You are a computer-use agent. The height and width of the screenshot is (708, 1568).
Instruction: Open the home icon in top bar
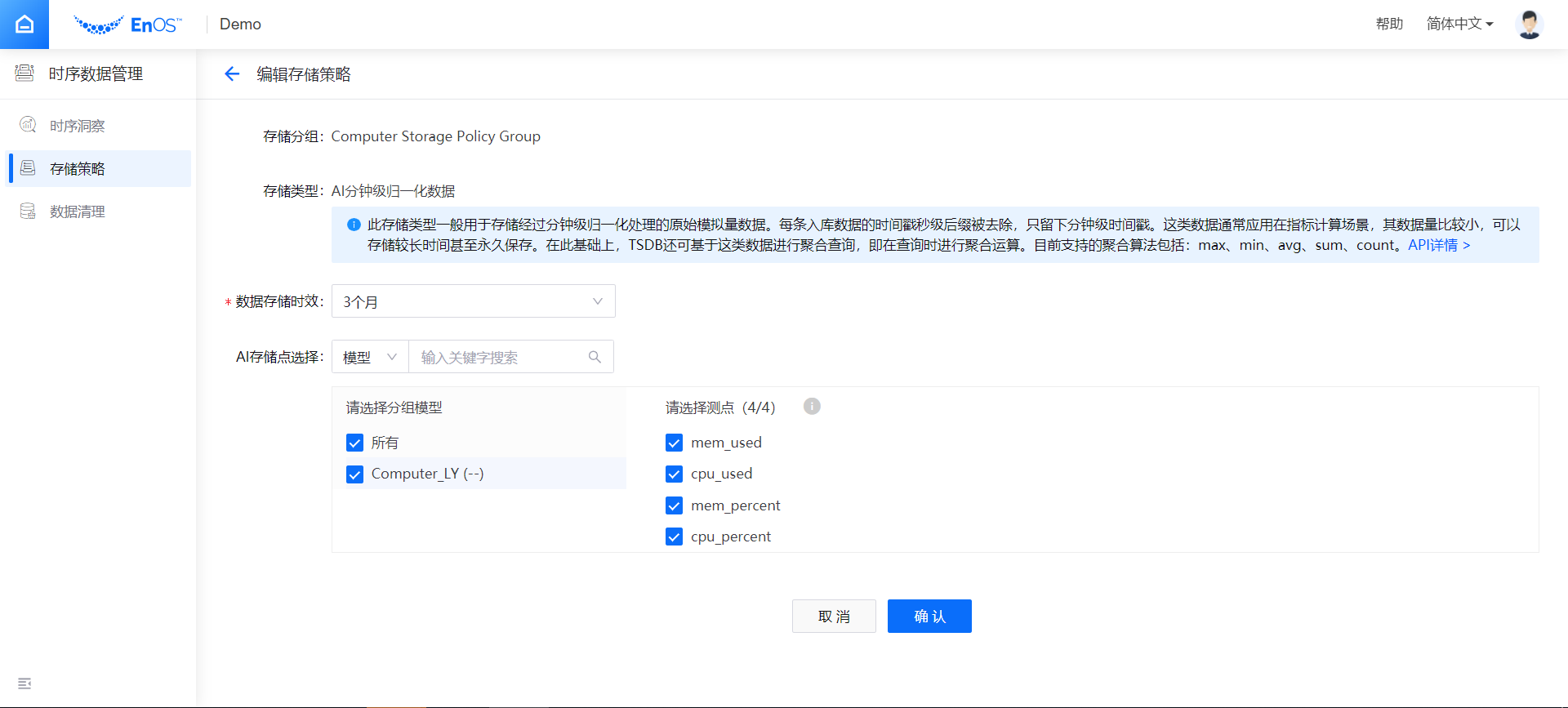pyautogui.click(x=24, y=24)
